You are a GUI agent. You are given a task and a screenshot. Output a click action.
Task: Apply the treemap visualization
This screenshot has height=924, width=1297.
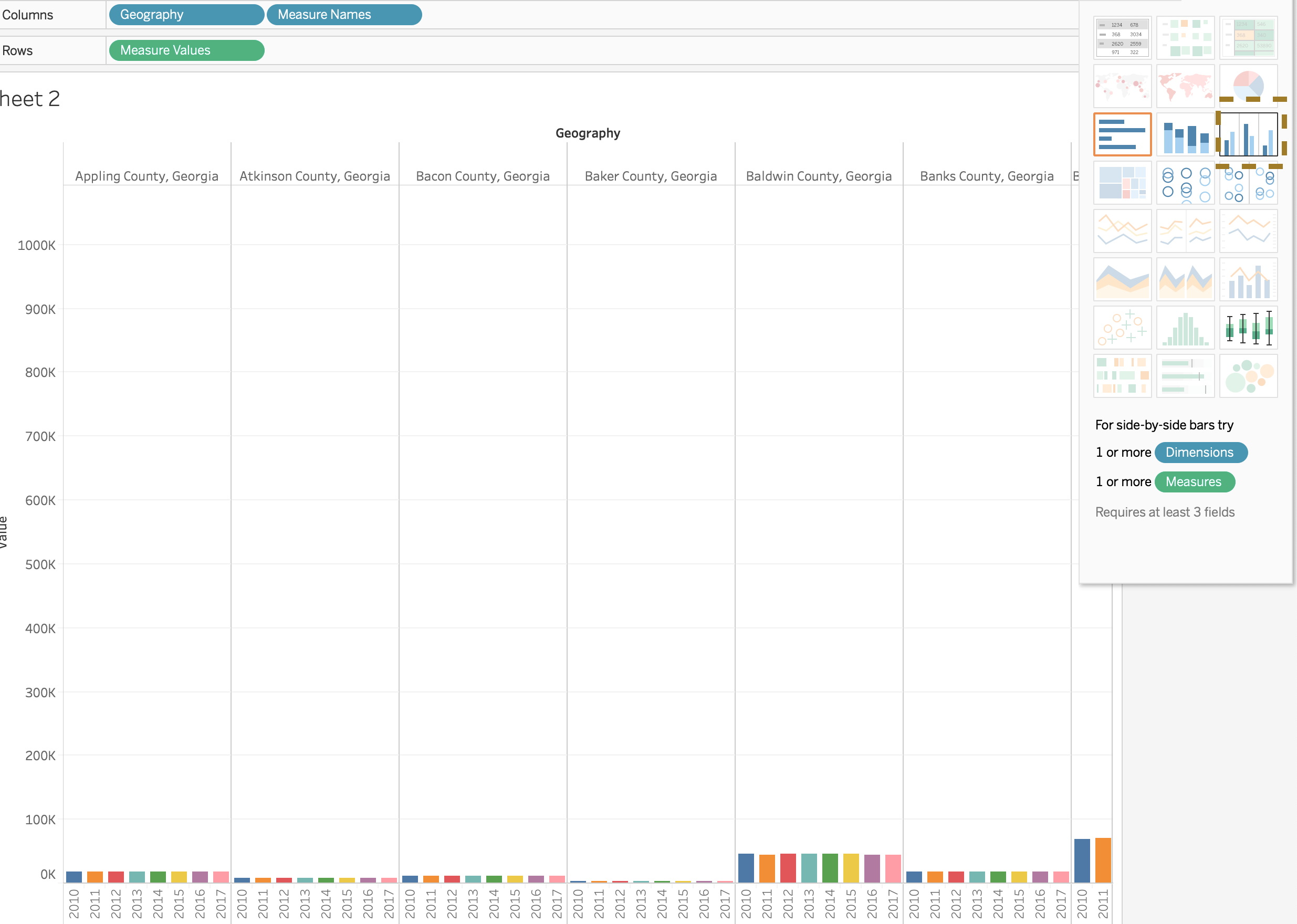tap(1122, 183)
